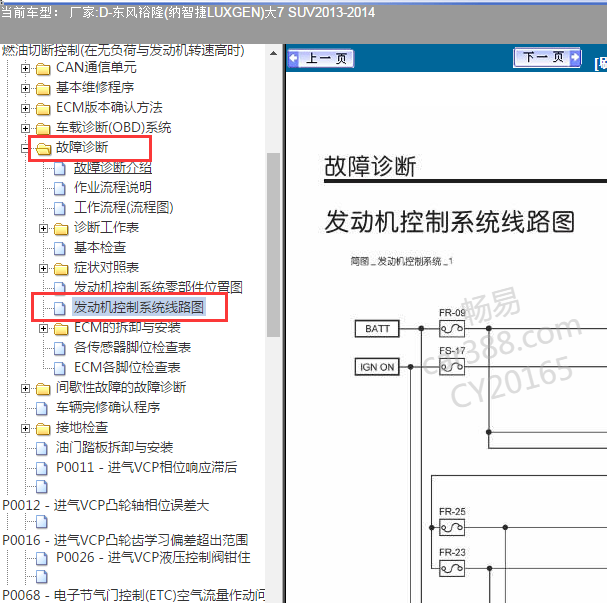Expand the 基本维修程序 folder
Viewport: 607px width, 603px height.
click(25, 89)
